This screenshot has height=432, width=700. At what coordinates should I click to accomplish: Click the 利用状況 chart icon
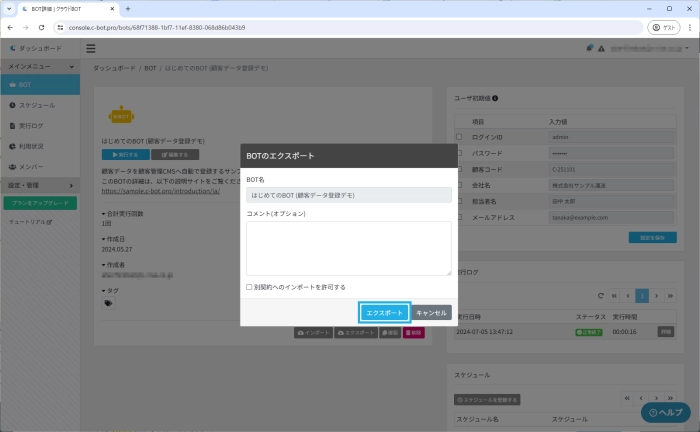[12, 145]
